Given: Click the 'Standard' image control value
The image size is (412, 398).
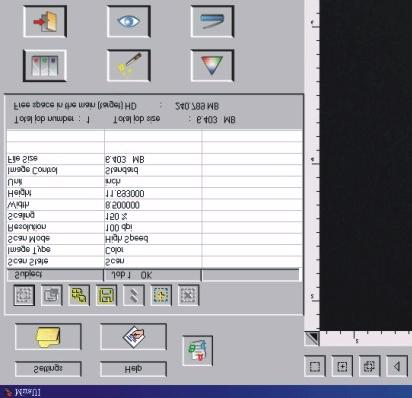Looking at the screenshot, I should point(122,170).
